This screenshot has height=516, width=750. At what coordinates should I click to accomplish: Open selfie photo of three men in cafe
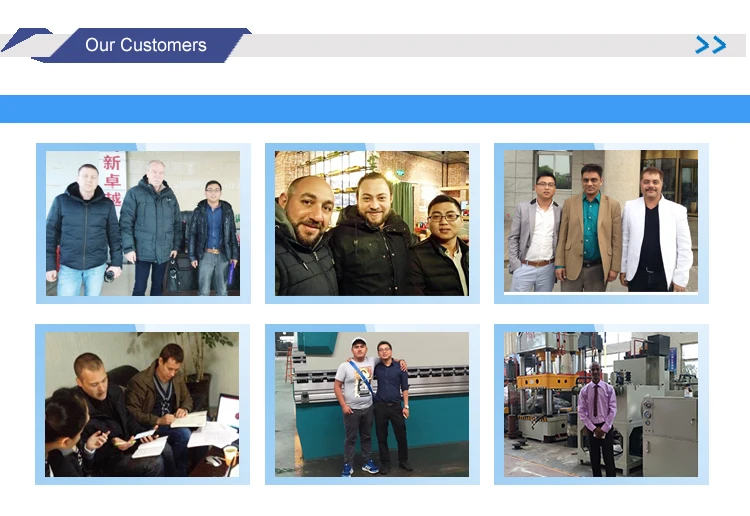pyautogui.click(x=372, y=223)
